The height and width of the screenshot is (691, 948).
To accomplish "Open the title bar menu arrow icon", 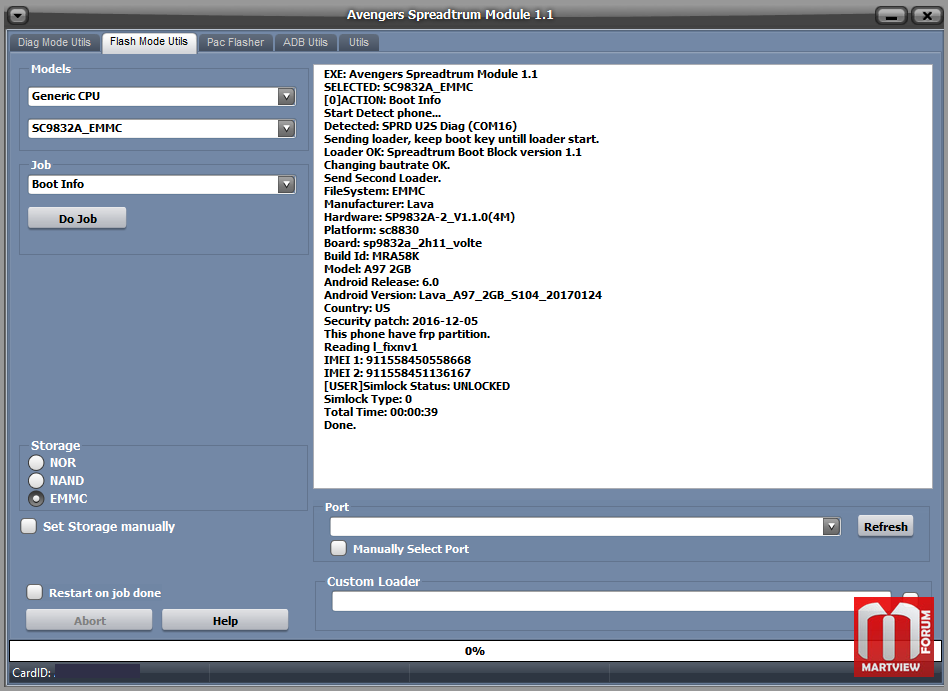I will click(x=18, y=15).
